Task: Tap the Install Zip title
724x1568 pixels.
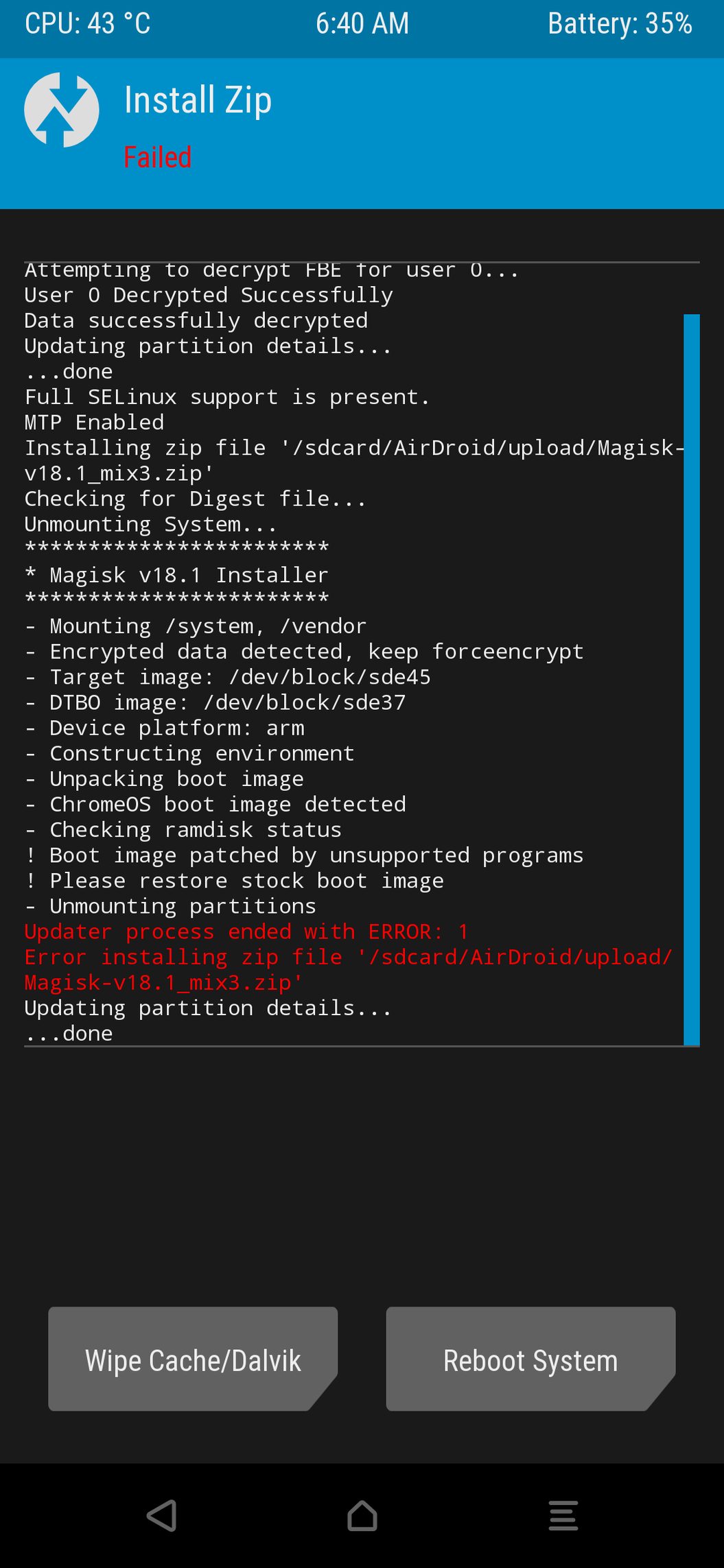Action: pos(198,100)
